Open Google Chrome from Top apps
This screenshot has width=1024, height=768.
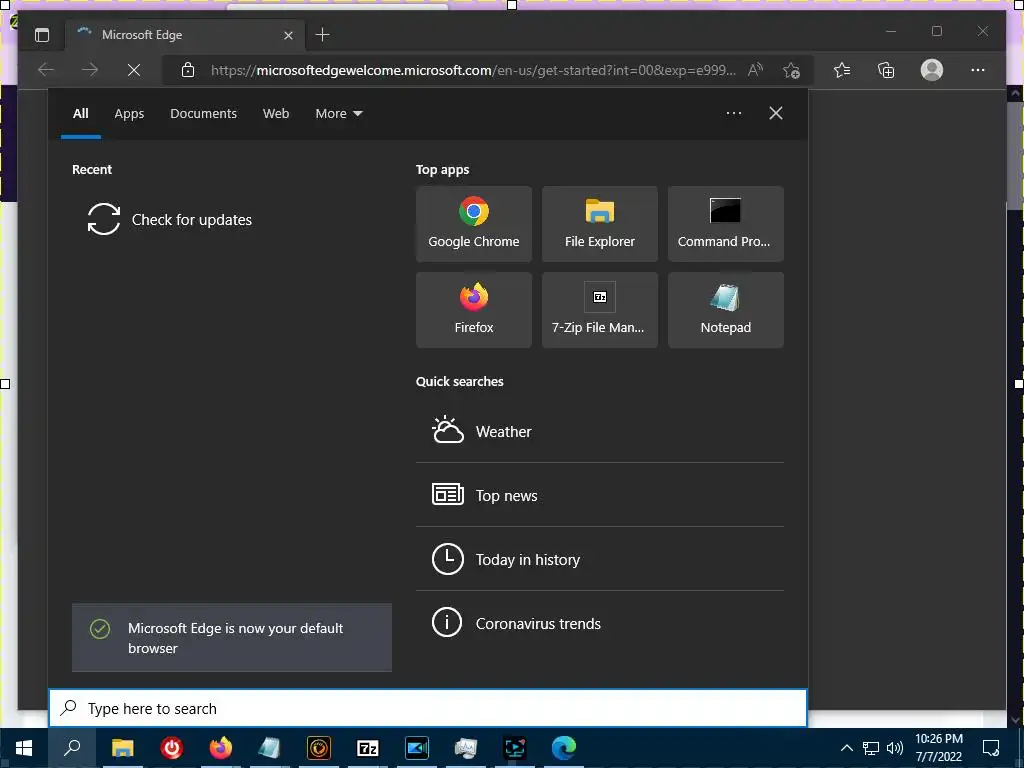473,224
